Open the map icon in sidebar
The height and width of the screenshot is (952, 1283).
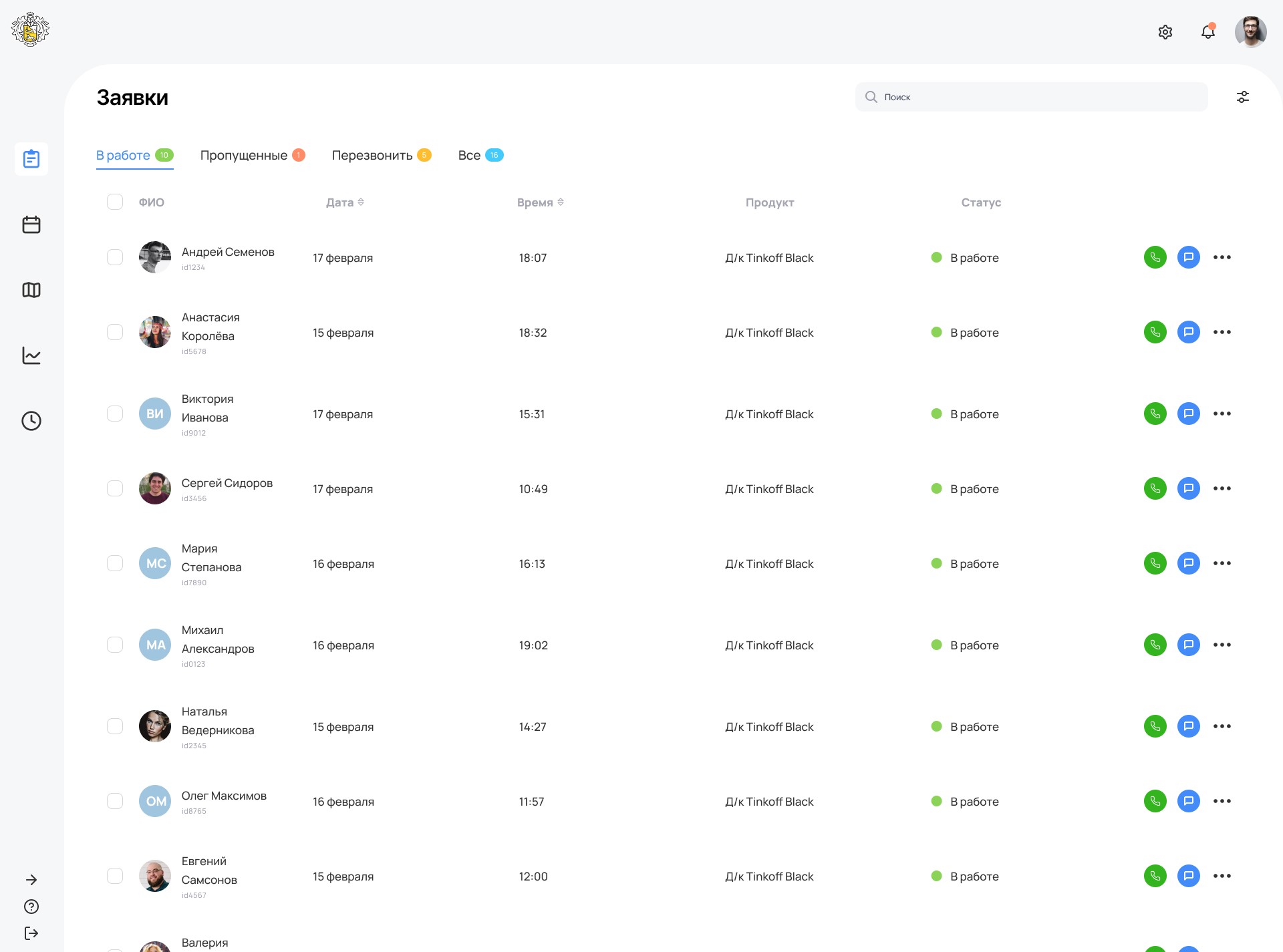31,290
